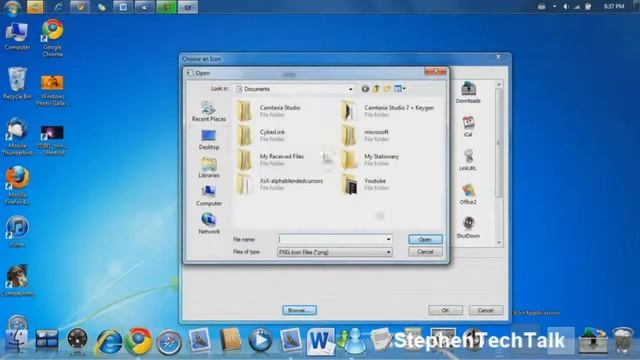Click Cancel in Choose an Icon window
The height and width of the screenshot is (360, 640).
point(485,310)
